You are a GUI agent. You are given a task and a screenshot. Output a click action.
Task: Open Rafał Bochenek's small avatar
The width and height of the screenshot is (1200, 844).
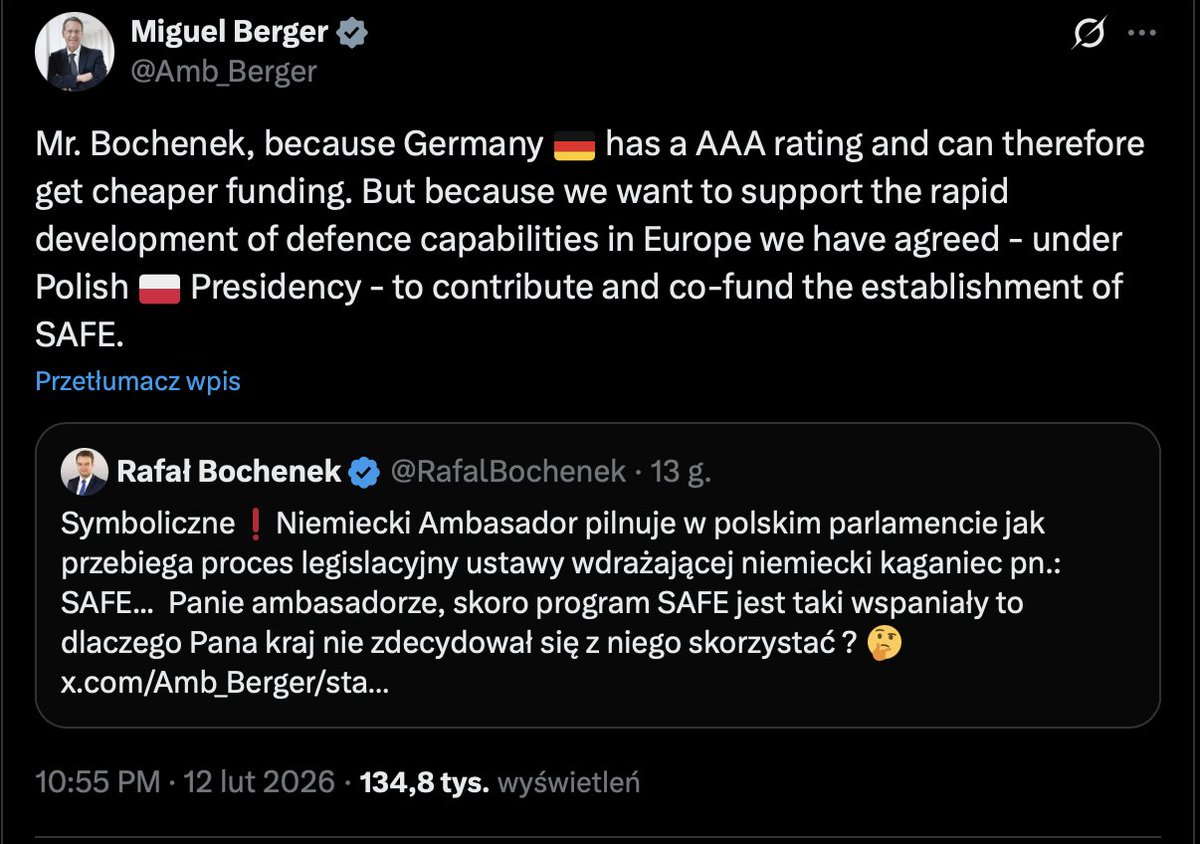click(84, 472)
